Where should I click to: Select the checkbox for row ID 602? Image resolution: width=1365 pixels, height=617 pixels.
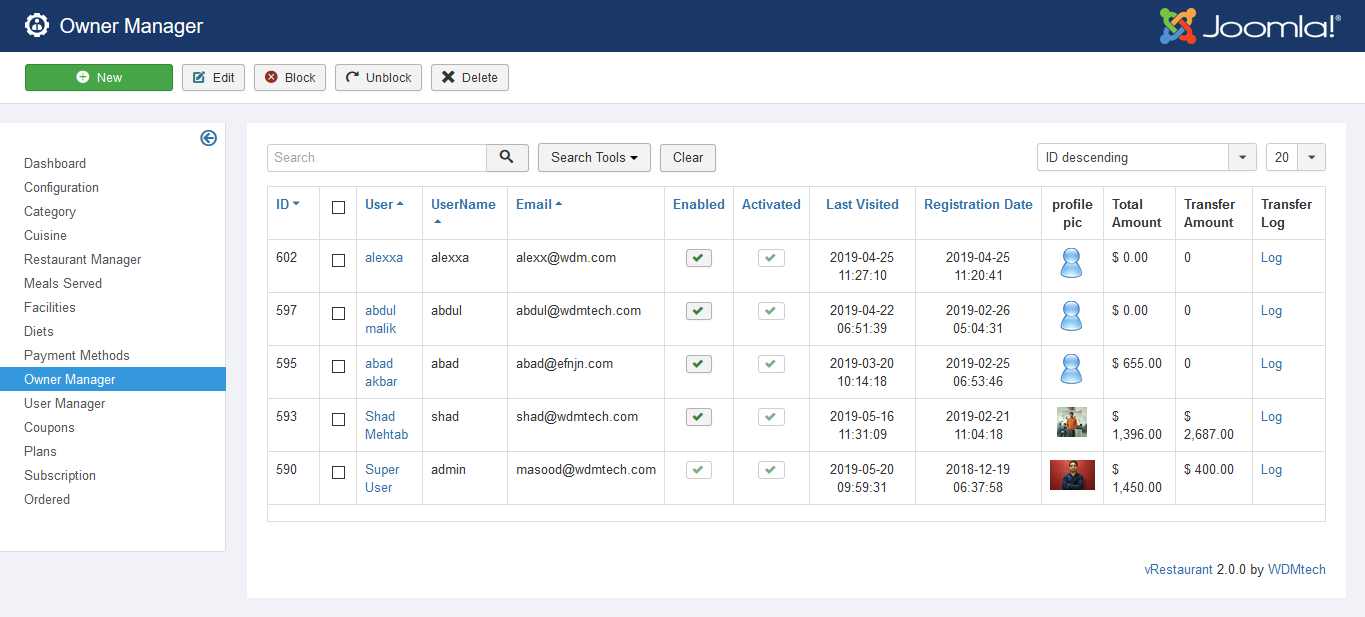(x=338, y=260)
